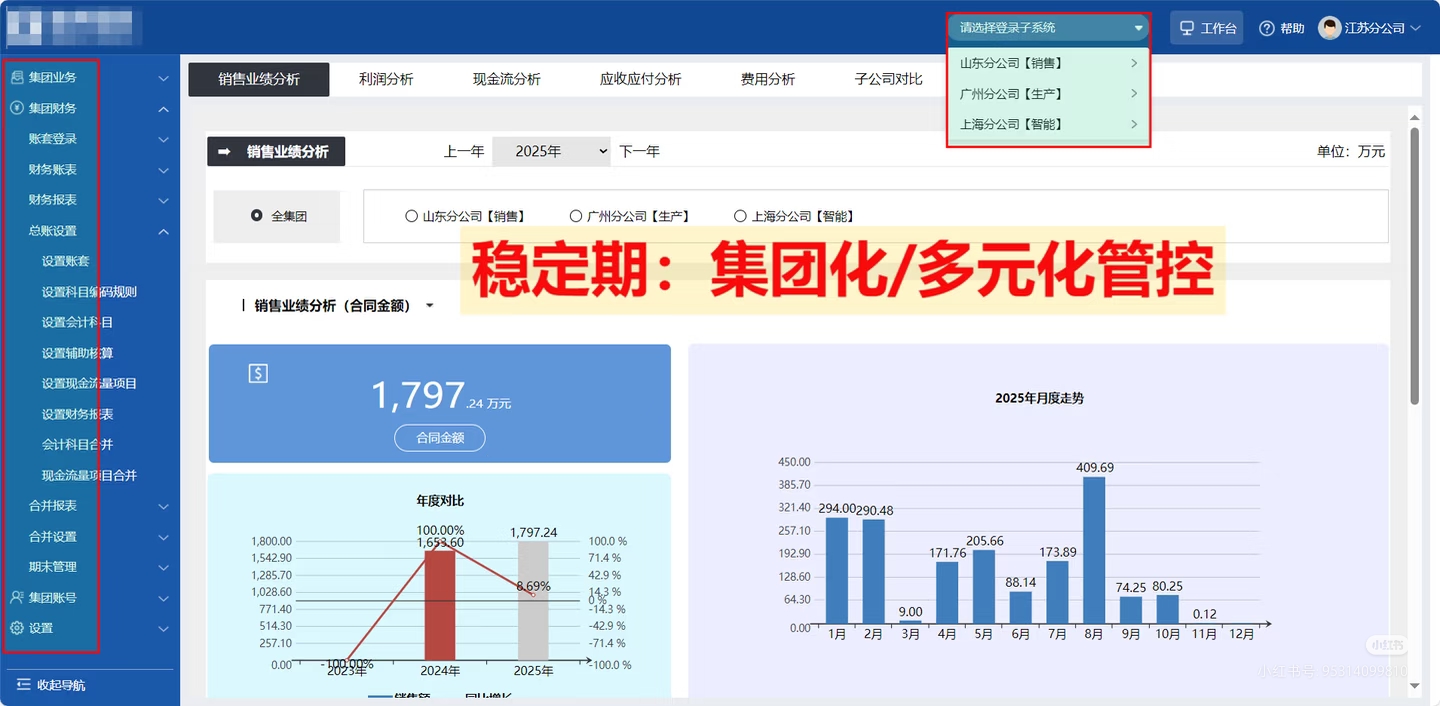
Task: Open 设置辅助核算 menu item
Action: coord(77,353)
